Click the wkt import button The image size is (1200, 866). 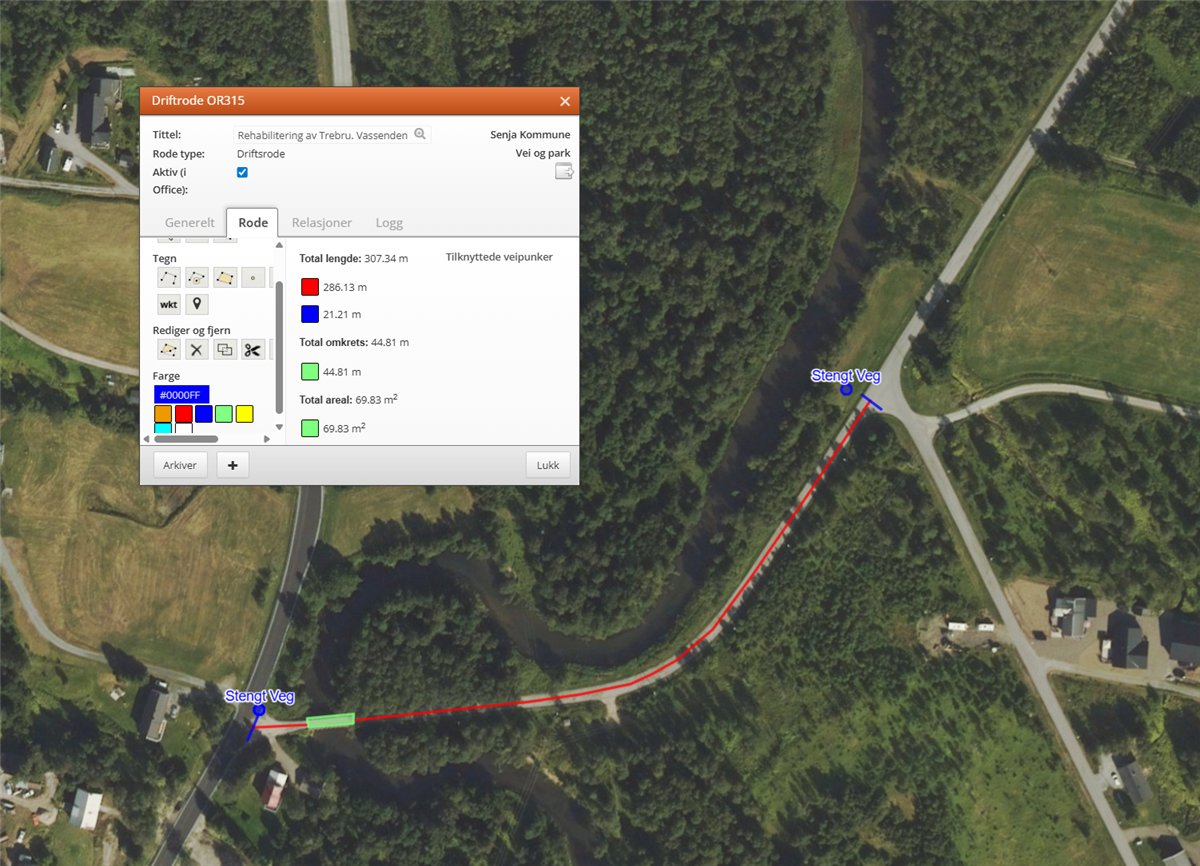coord(168,304)
